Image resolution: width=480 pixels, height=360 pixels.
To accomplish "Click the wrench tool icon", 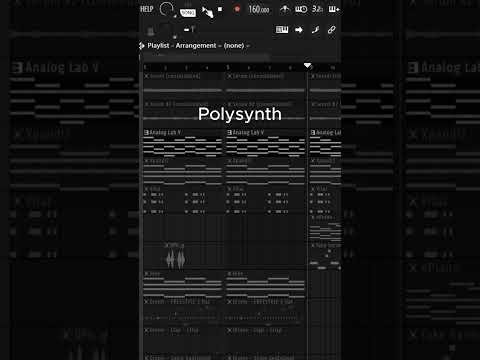I will point(315,30).
